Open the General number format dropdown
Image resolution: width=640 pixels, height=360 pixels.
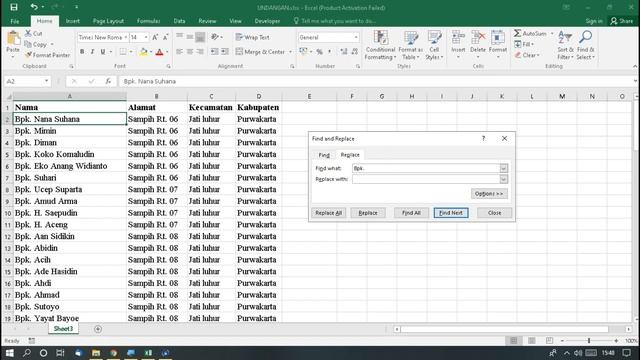click(x=356, y=37)
